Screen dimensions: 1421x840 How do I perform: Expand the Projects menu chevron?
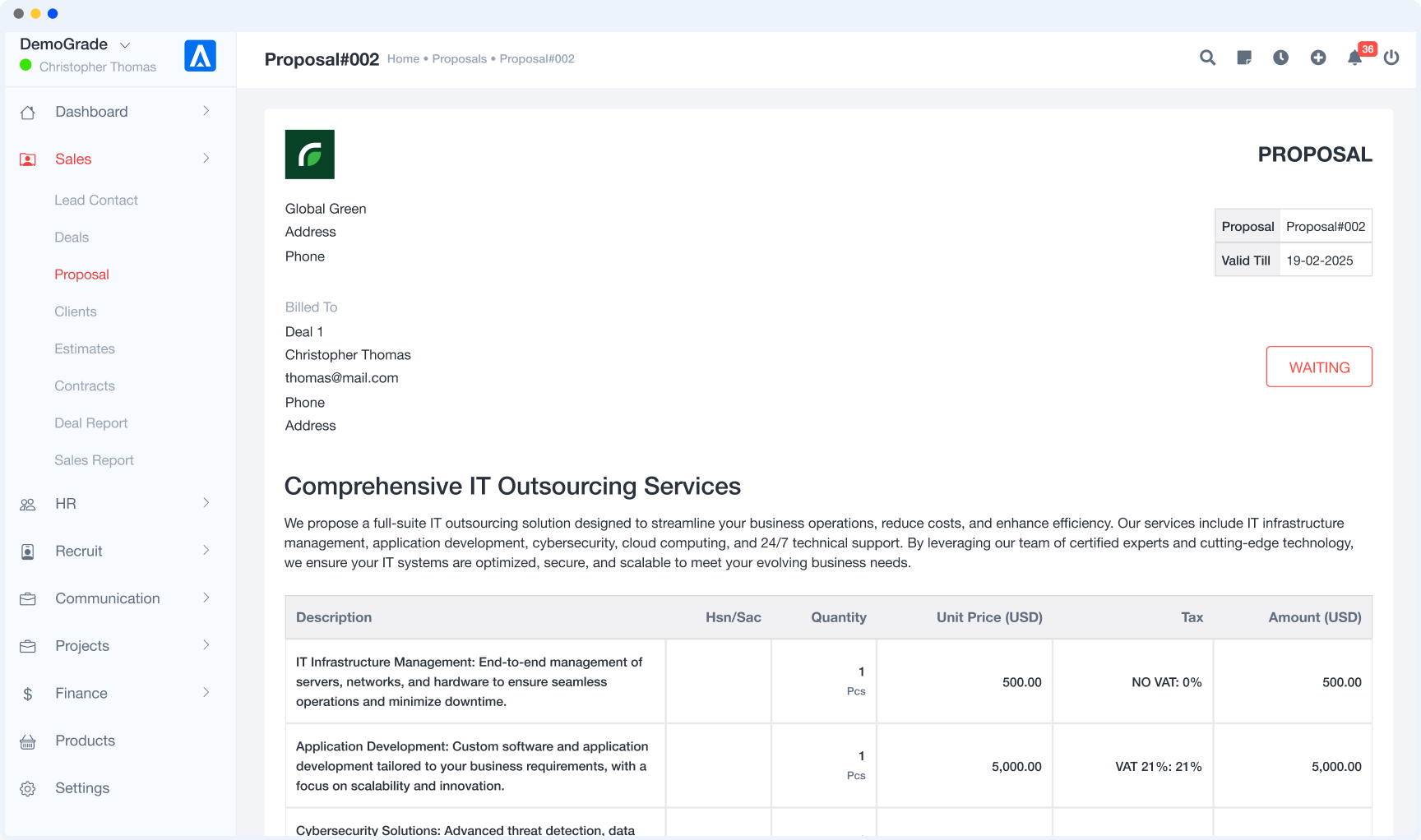(206, 645)
